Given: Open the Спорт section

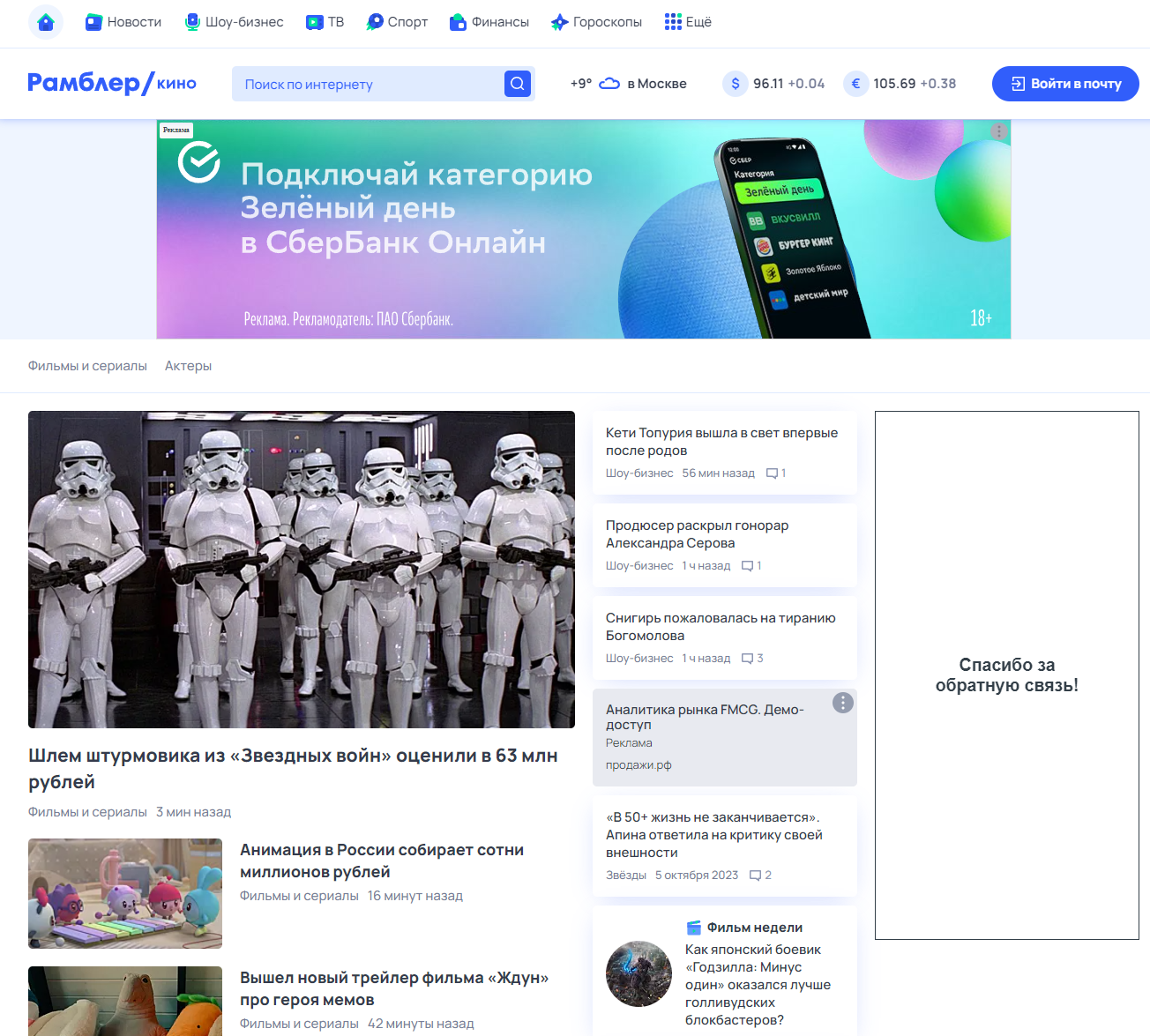Looking at the screenshot, I should (397, 22).
